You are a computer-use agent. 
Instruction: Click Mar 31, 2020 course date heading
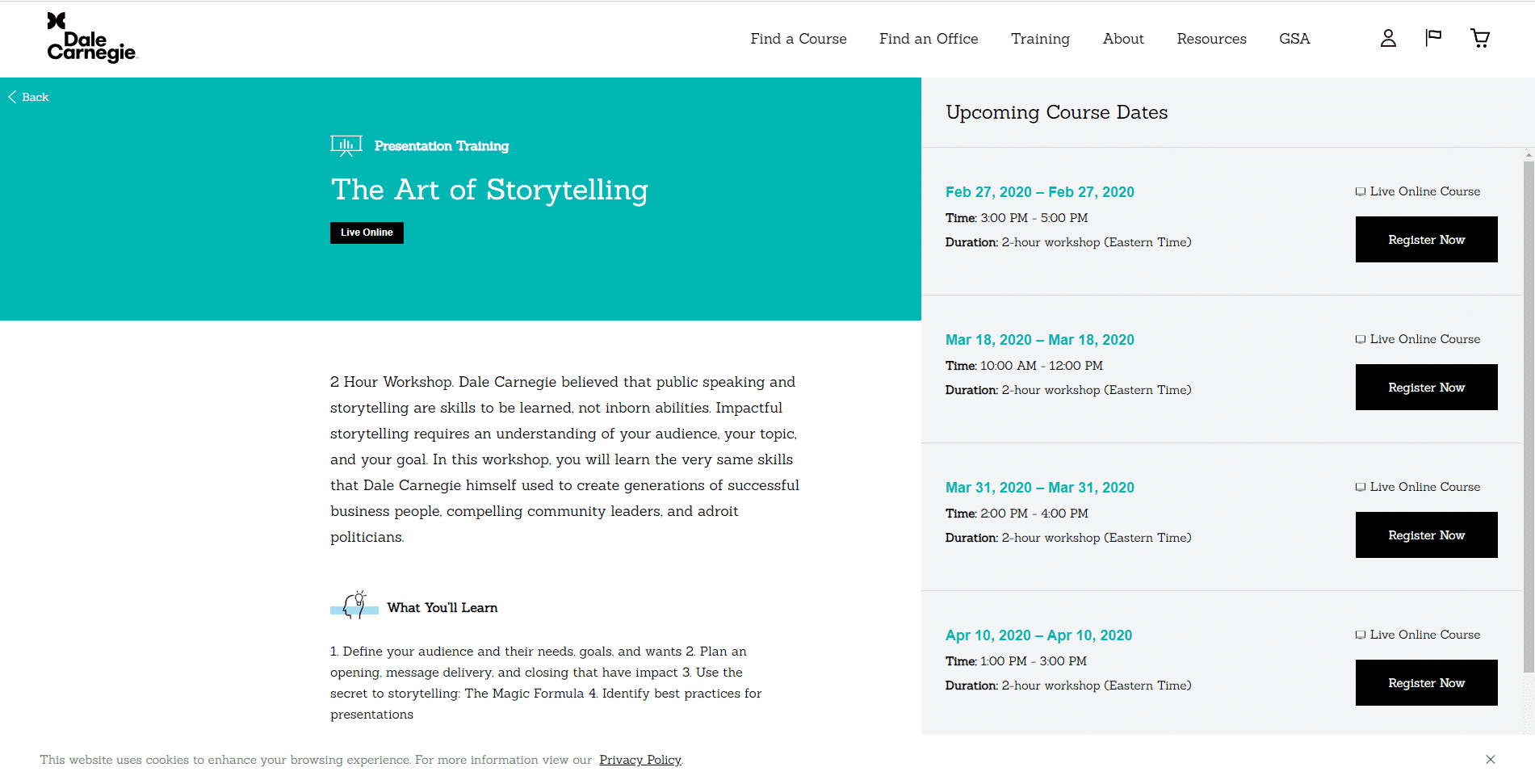tap(1040, 488)
